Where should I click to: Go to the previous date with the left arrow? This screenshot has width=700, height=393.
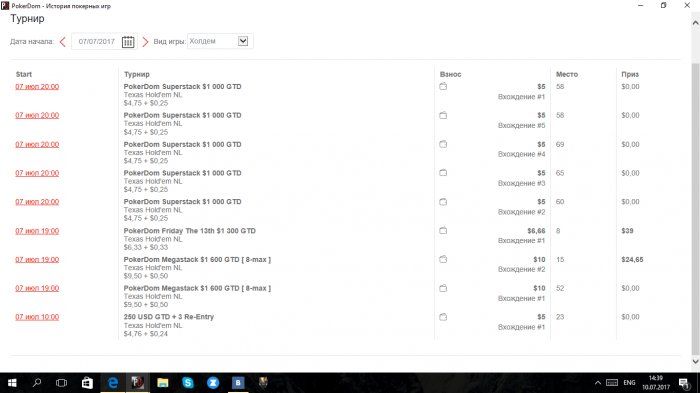pyautogui.click(x=62, y=42)
